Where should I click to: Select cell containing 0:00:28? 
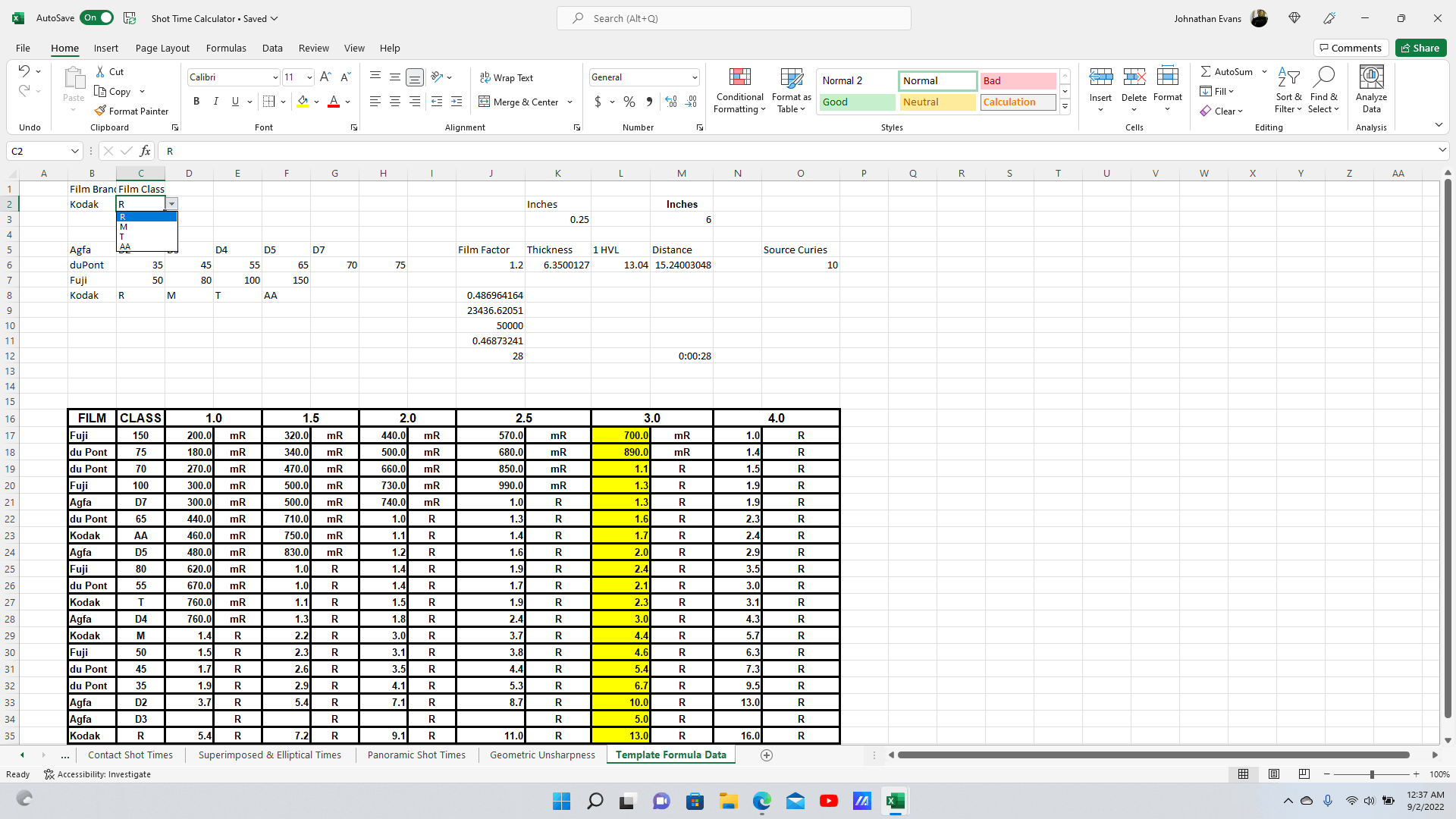click(681, 356)
